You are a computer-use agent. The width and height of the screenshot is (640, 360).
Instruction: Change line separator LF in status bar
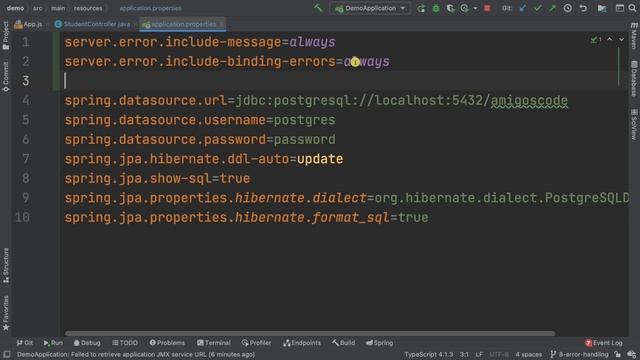[479, 354]
